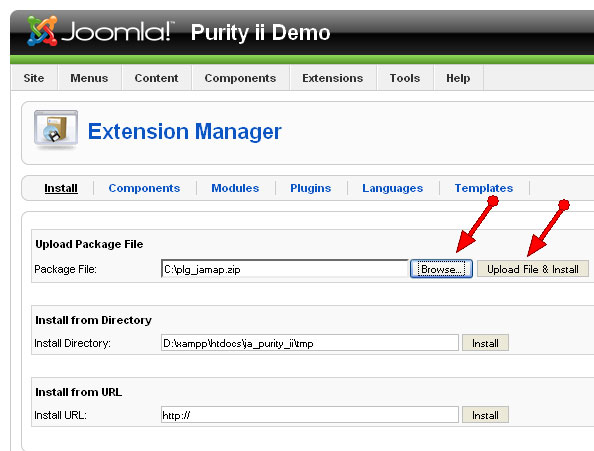Click Install button beside Install Directory

coord(485,343)
